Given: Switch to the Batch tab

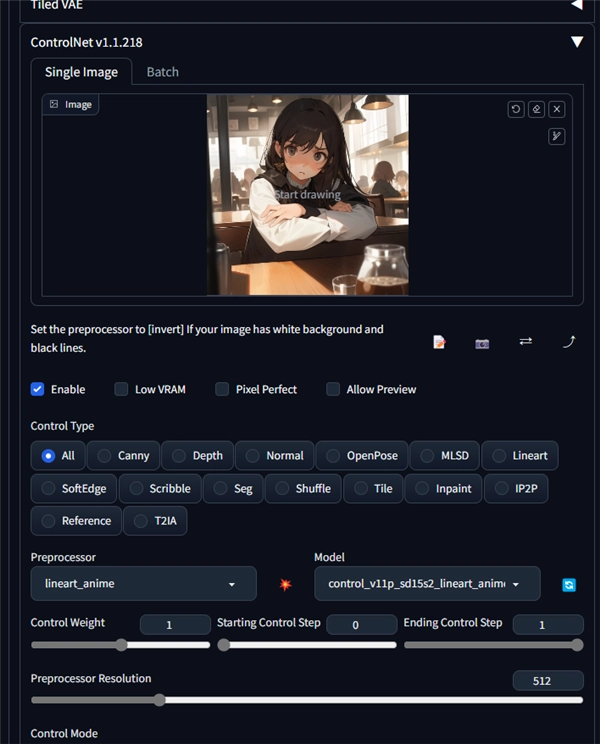Looking at the screenshot, I should (163, 72).
